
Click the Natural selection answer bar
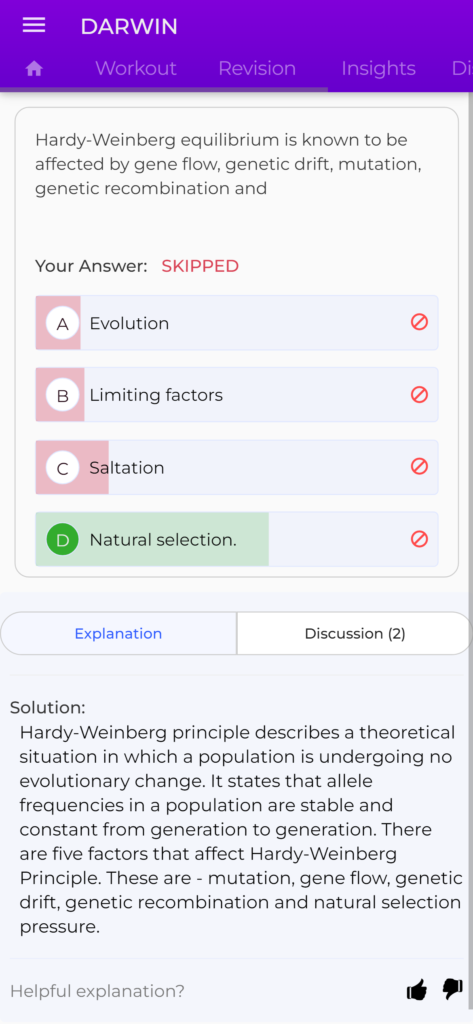[236, 539]
